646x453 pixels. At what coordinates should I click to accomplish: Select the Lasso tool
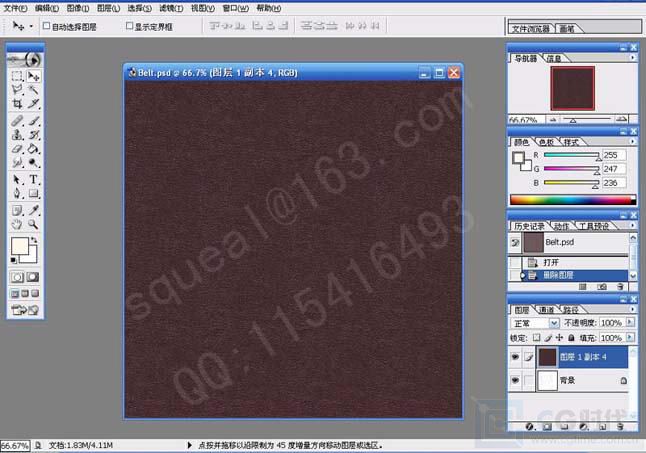coord(17,90)
